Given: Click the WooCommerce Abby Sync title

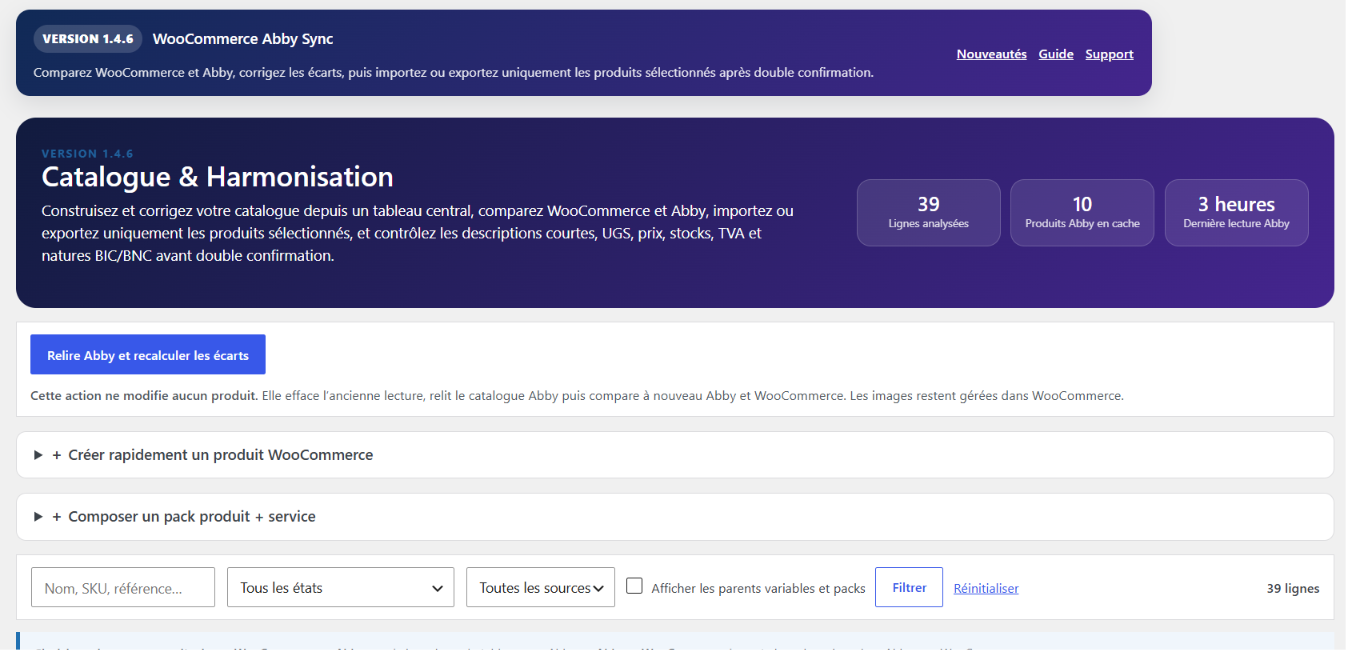Looking at the screenshot, I should point(243,39).
